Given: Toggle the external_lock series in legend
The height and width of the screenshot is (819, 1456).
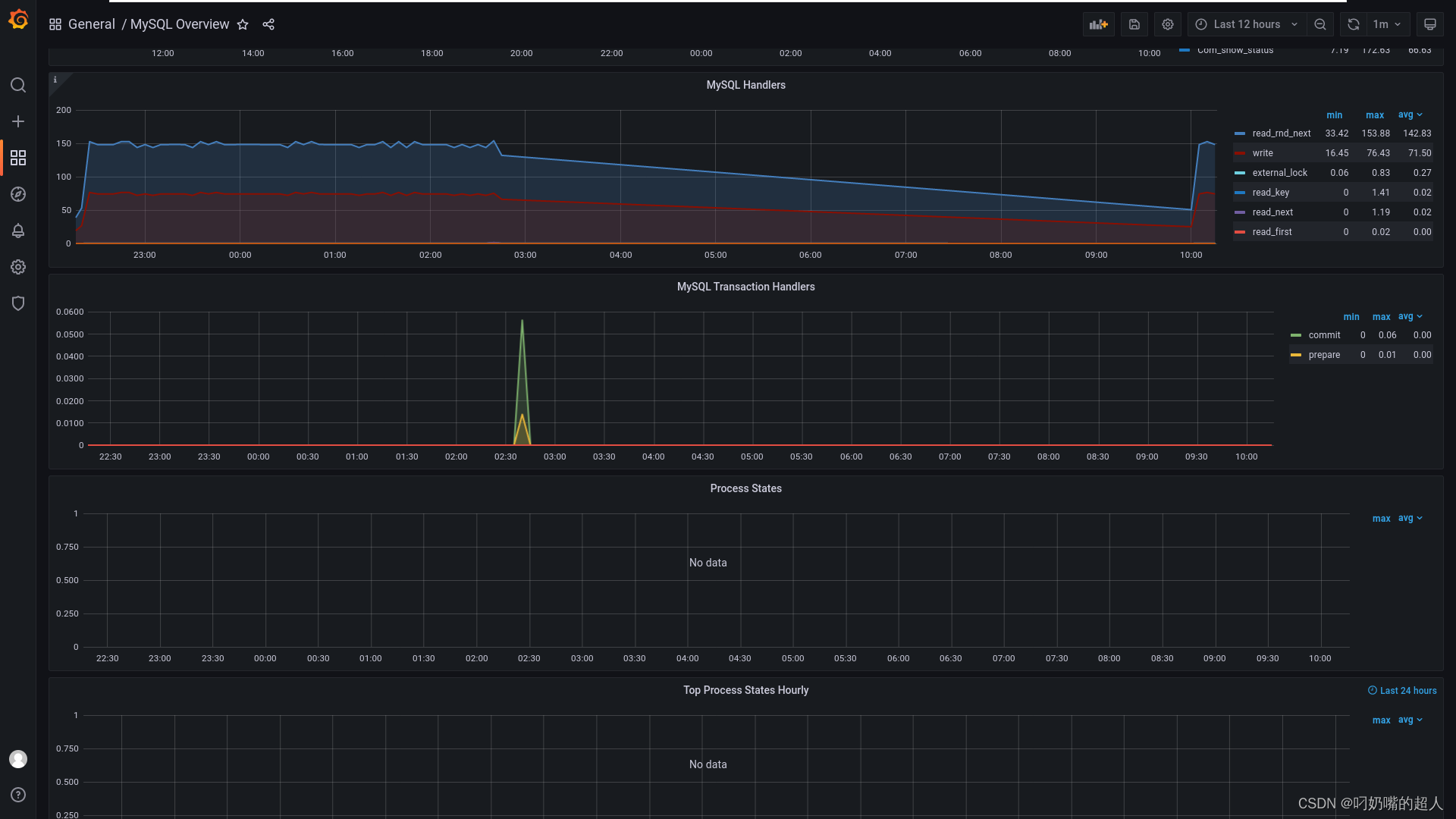Looking at the screenshot, I should coord(1280,173).
